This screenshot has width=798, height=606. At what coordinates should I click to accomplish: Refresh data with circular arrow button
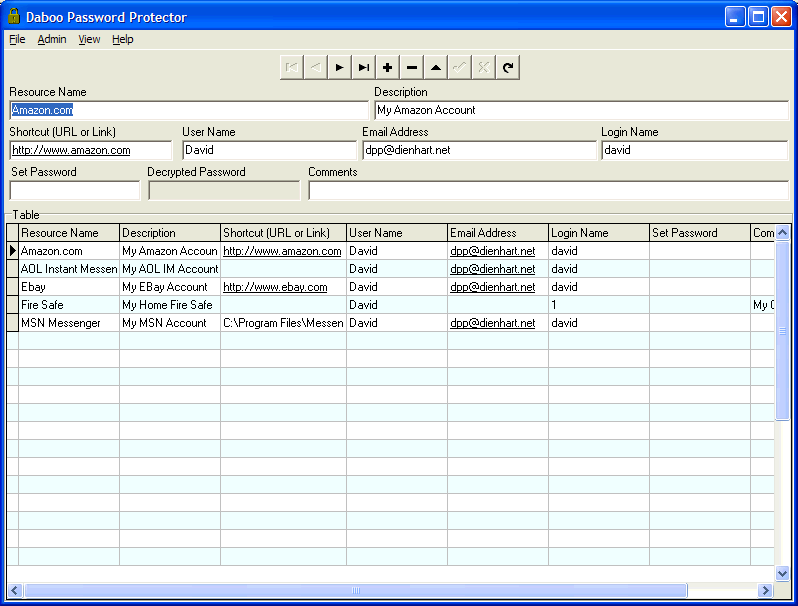pos(507,67)
